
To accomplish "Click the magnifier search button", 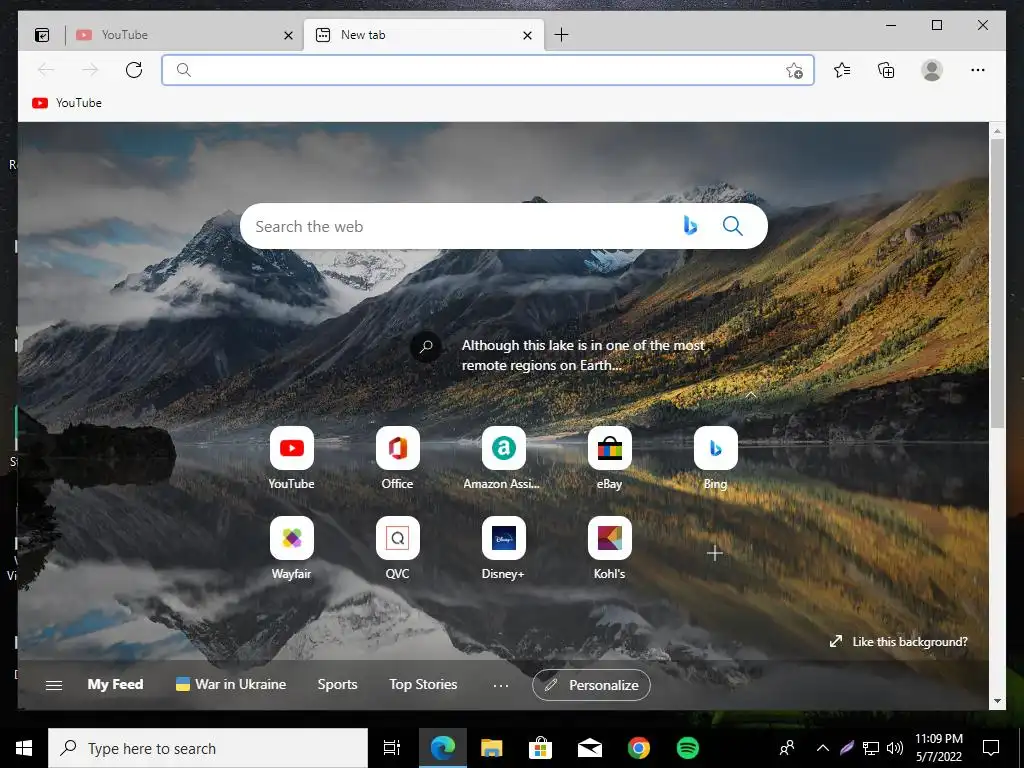I will click(733, 226).
